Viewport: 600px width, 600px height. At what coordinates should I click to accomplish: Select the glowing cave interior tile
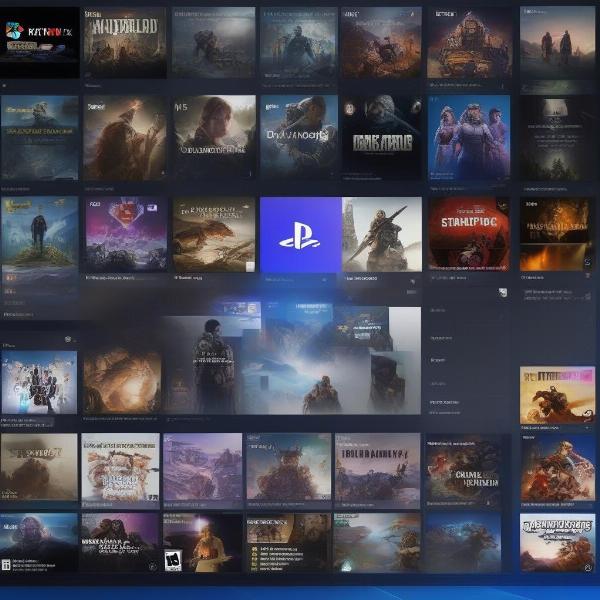click(122, 382)
